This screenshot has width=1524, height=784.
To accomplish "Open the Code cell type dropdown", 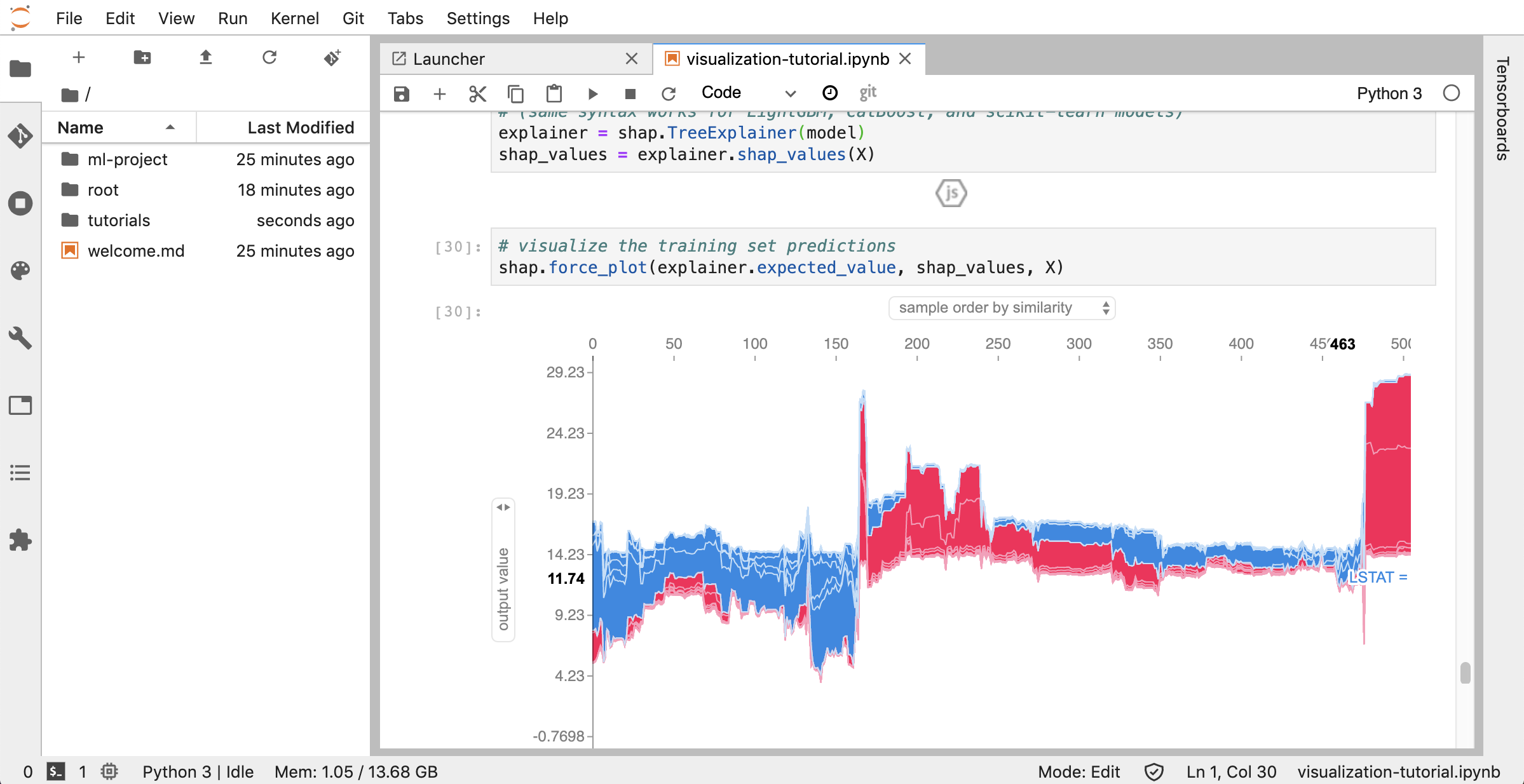I will tap(748, 93).
